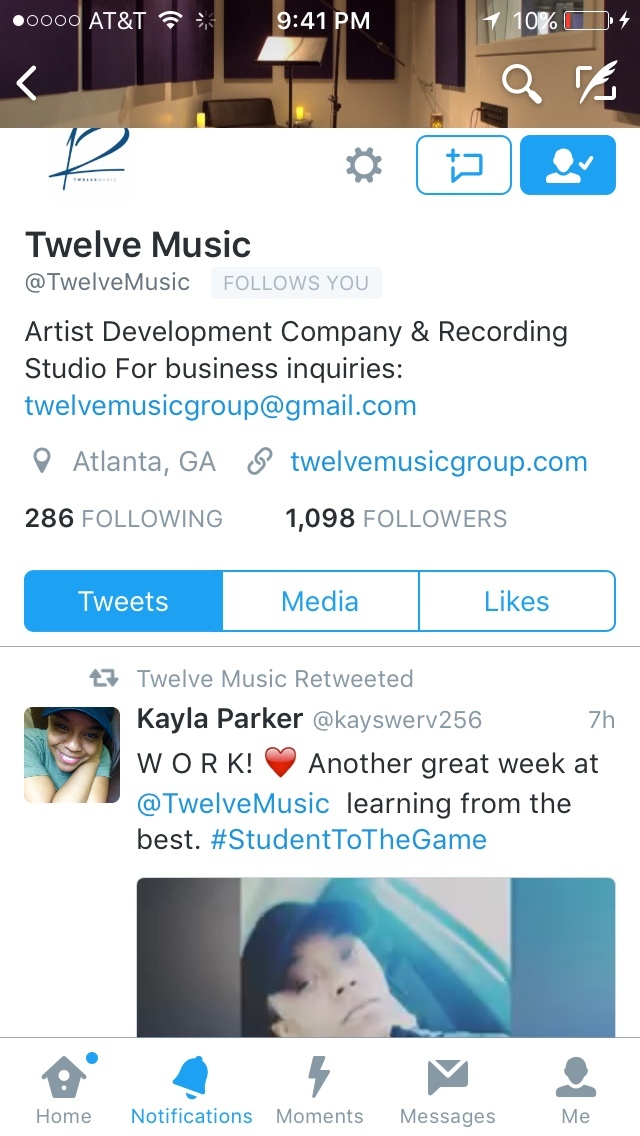View the 1,098 Followers list
The height and width of the screenshot is (1136, 640).
[396, 519]
